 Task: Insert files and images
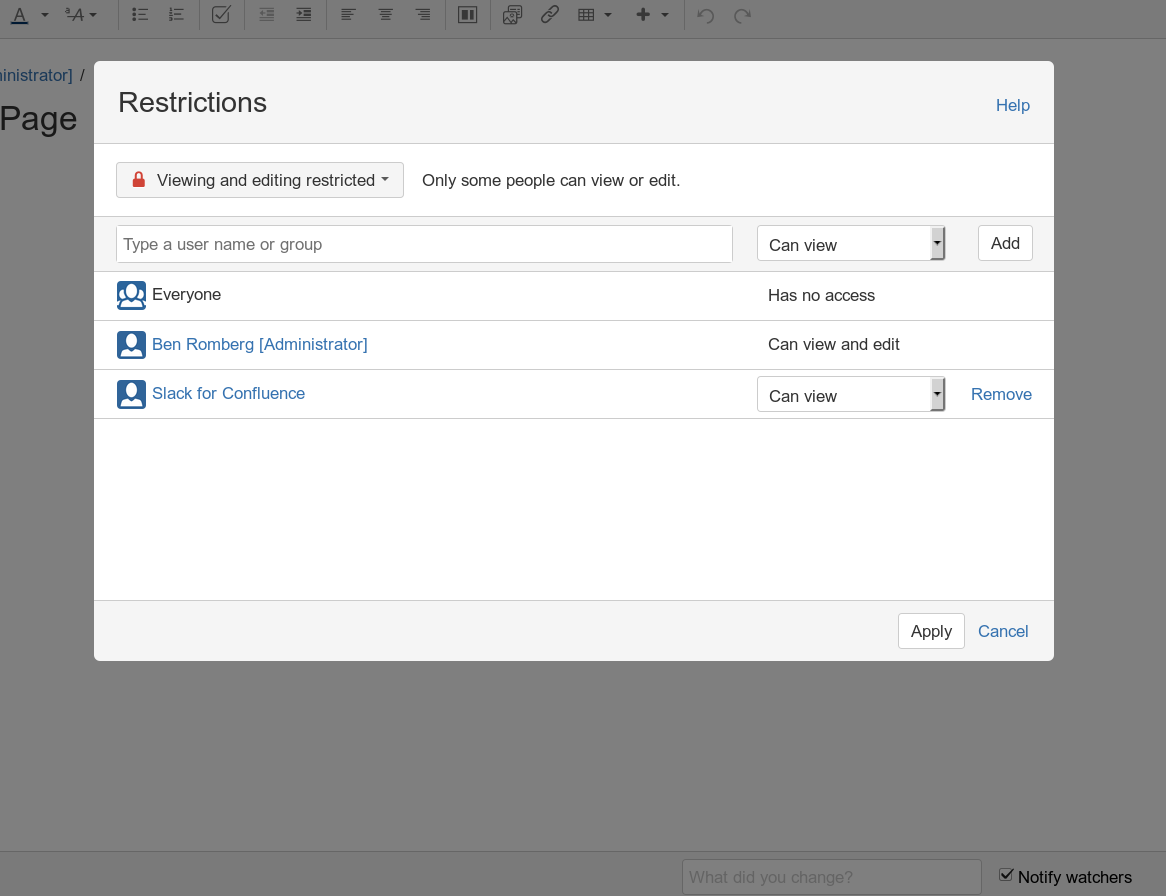[x=512, y=15]
